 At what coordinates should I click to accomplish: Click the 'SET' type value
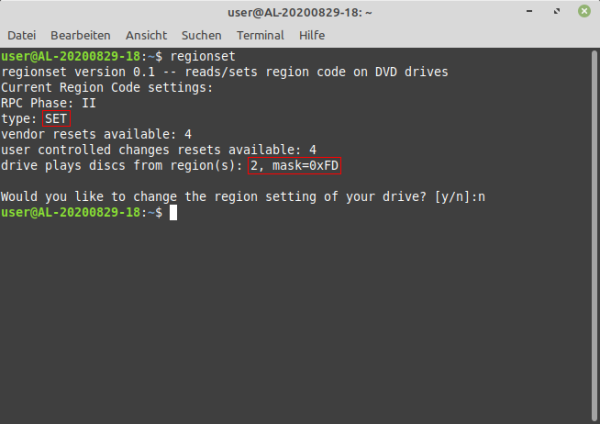[56, 119]
